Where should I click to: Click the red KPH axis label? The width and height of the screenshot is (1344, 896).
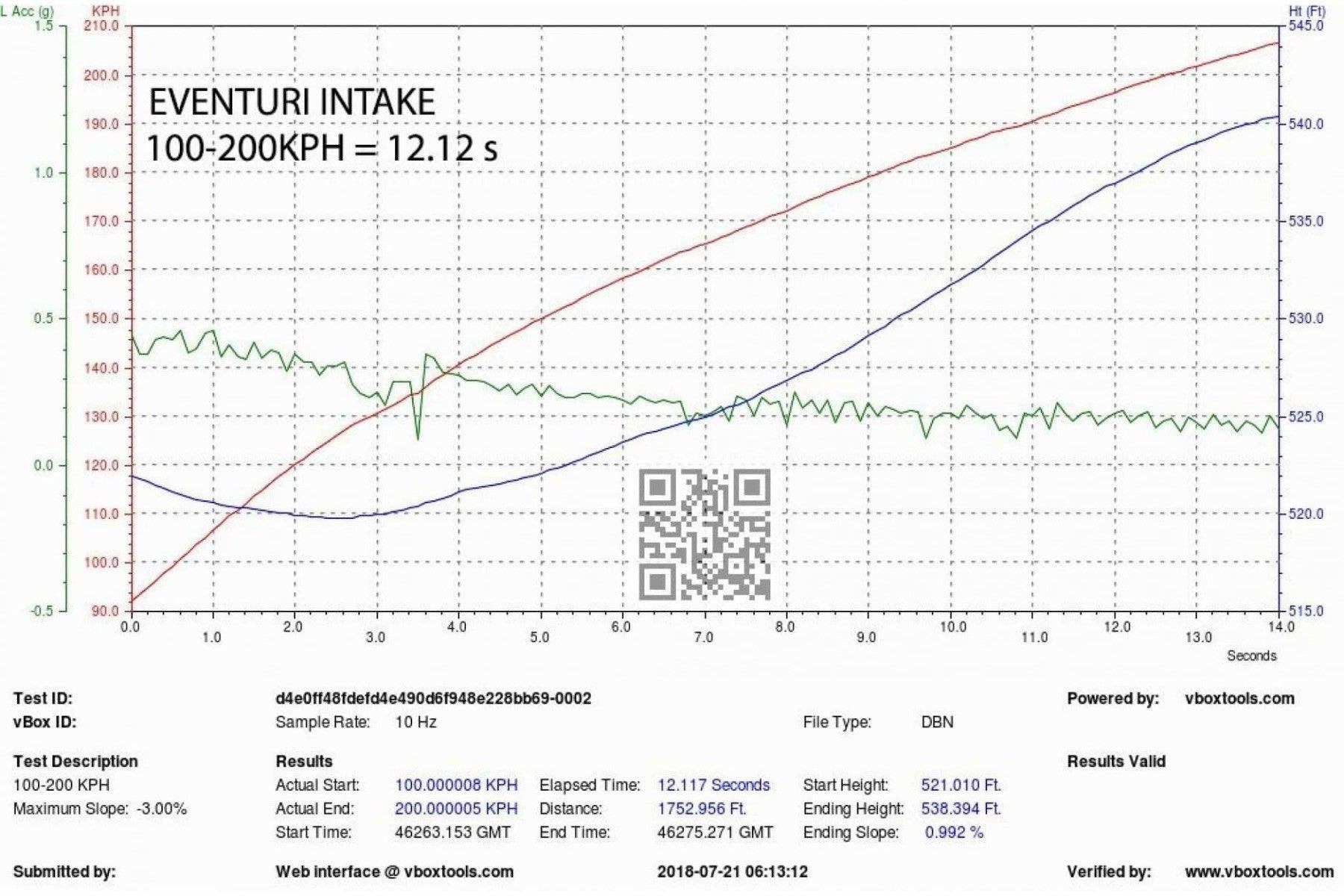[x=105, y=11]
